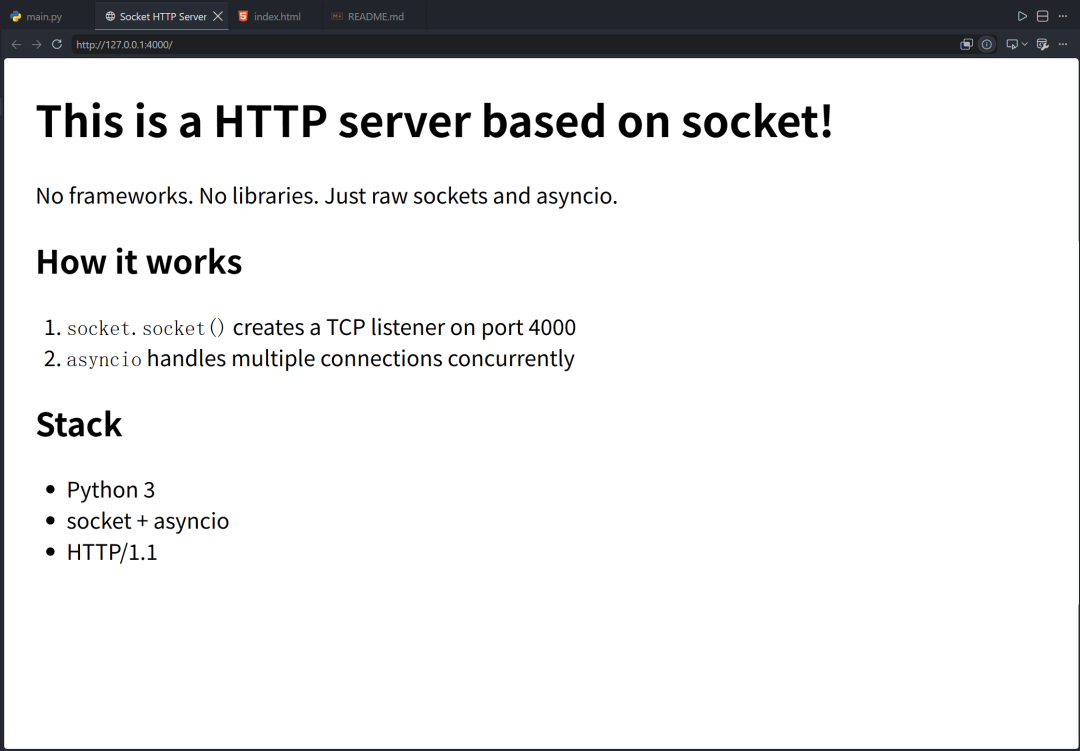
Task: Click the split editor layout icon
Action: 1043,17
